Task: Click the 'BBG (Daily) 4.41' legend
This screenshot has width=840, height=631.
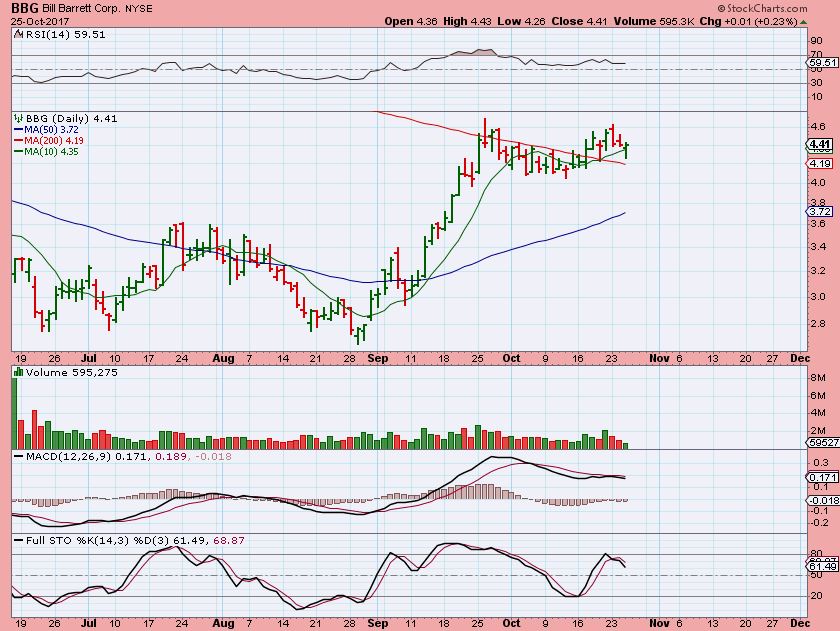Action: (71, 118)
